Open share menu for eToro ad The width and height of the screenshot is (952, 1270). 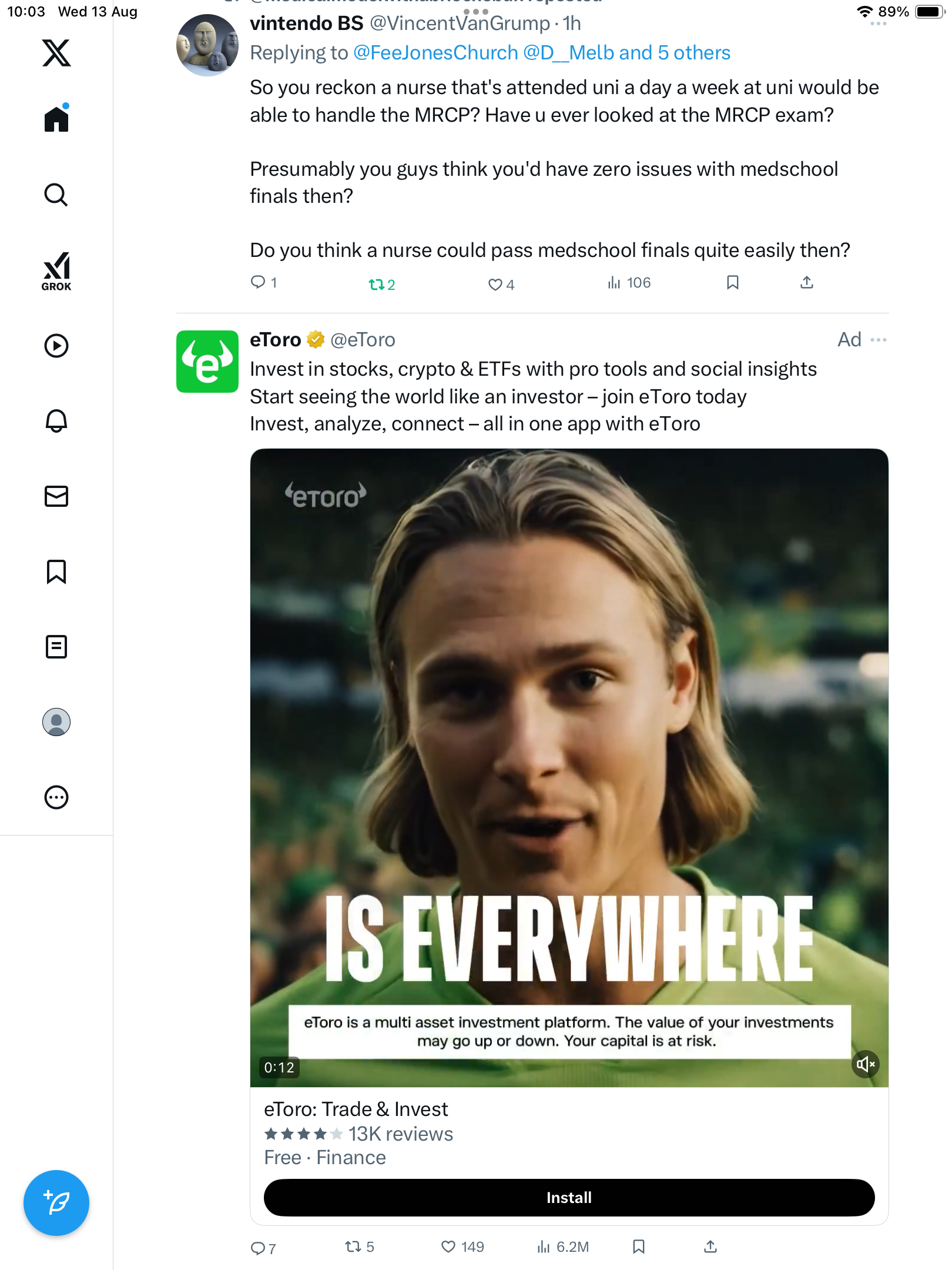tap(710, 1246)
